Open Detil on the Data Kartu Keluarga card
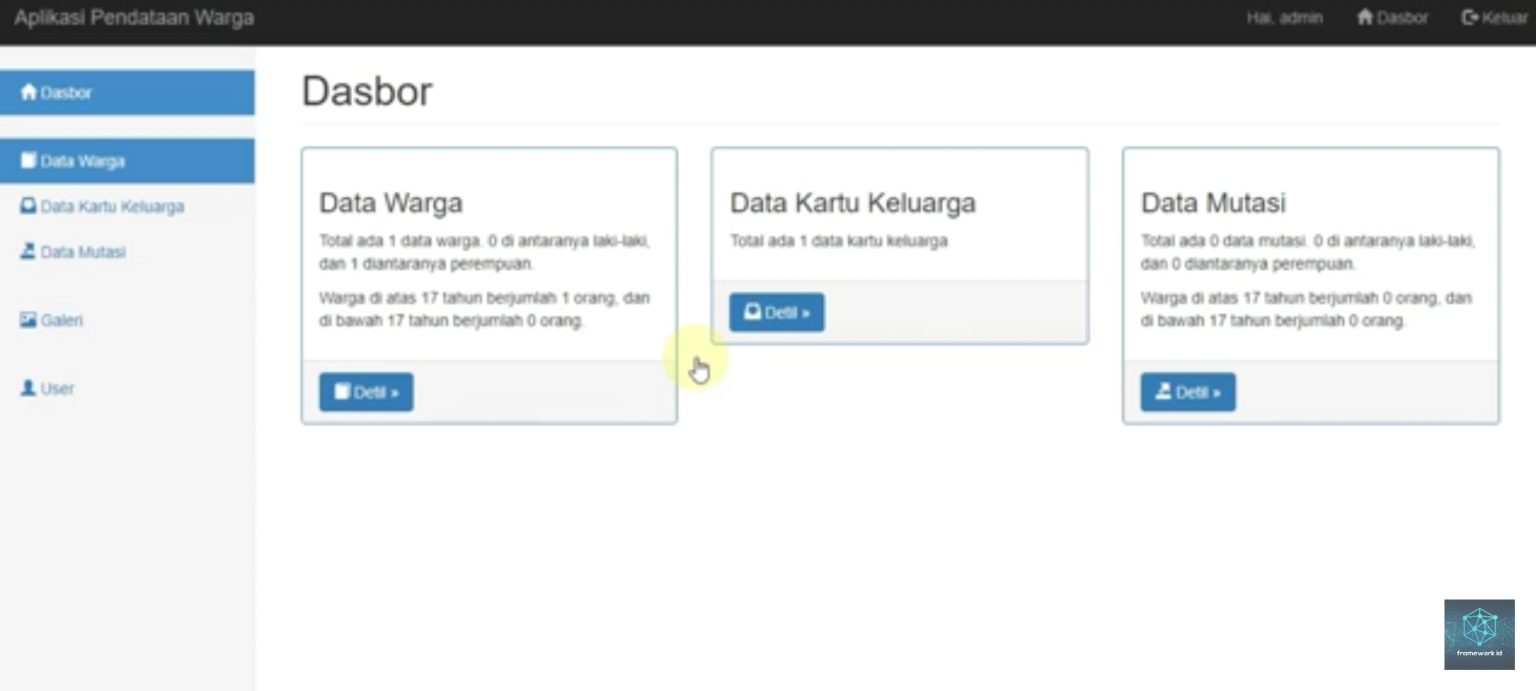This screenshot has height=691, width=1536. [777, 312]
